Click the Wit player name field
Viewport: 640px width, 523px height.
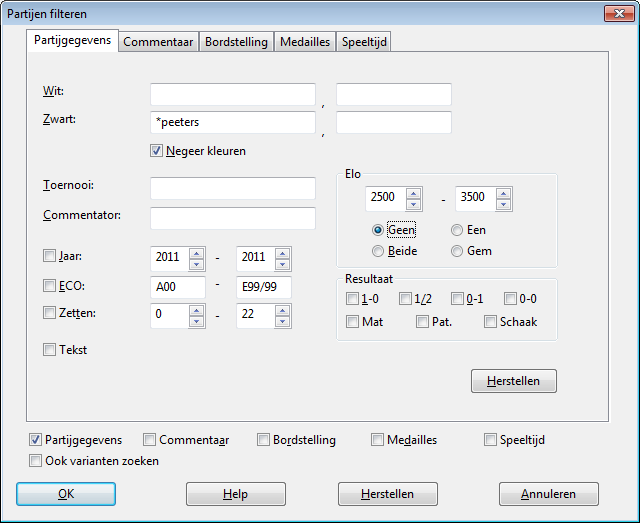(233, 95)
